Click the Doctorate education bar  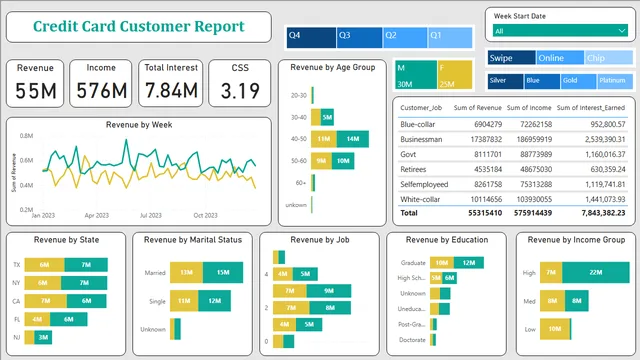tap(433, 340)
